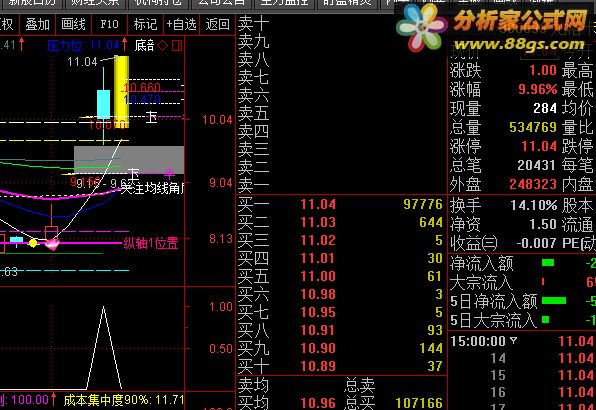Screen dimensions: 596x410
Task: Click the white spike in lower indicator
Action: click(x=104, y=348)
